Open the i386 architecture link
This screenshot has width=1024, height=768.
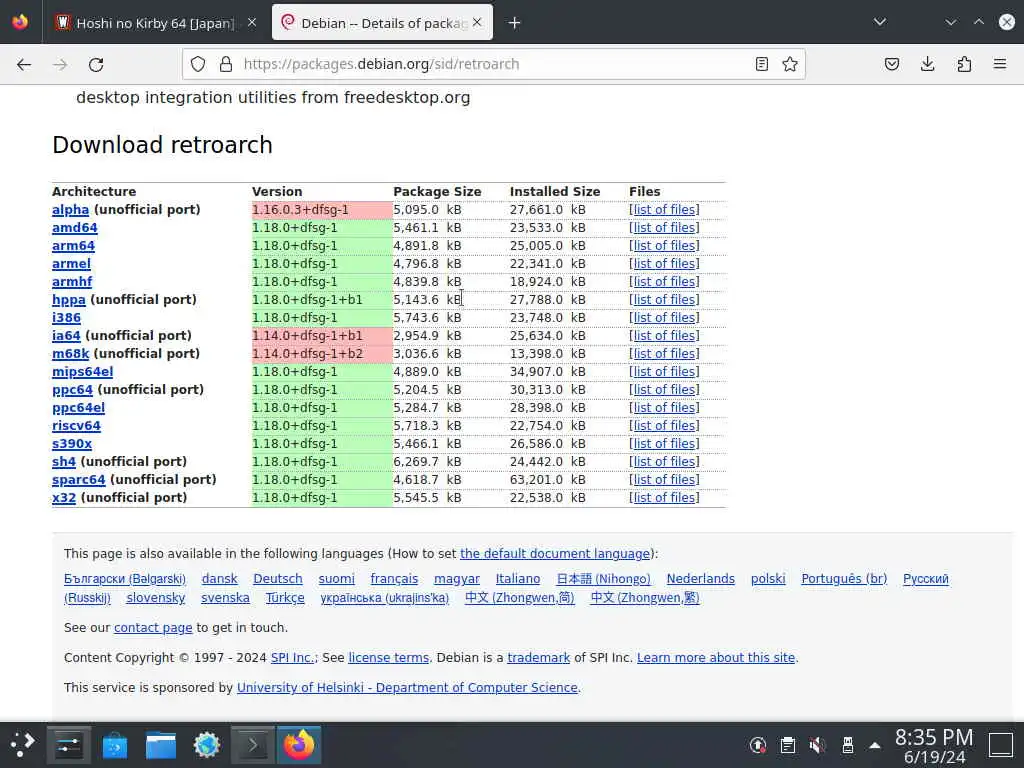66,317
